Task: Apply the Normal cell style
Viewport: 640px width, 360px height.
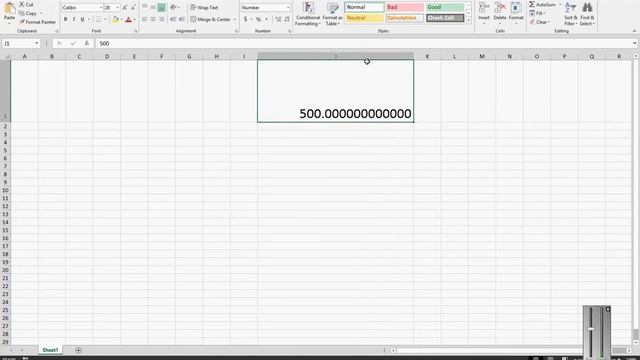Action: pos(364,7)
